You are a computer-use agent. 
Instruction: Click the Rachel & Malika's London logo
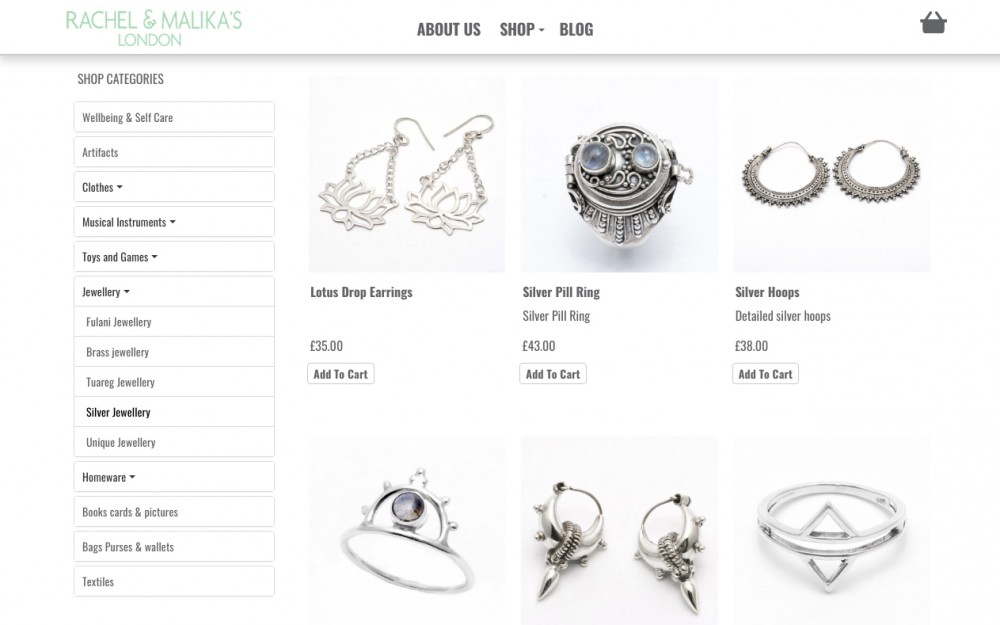(x=154, y=28)
